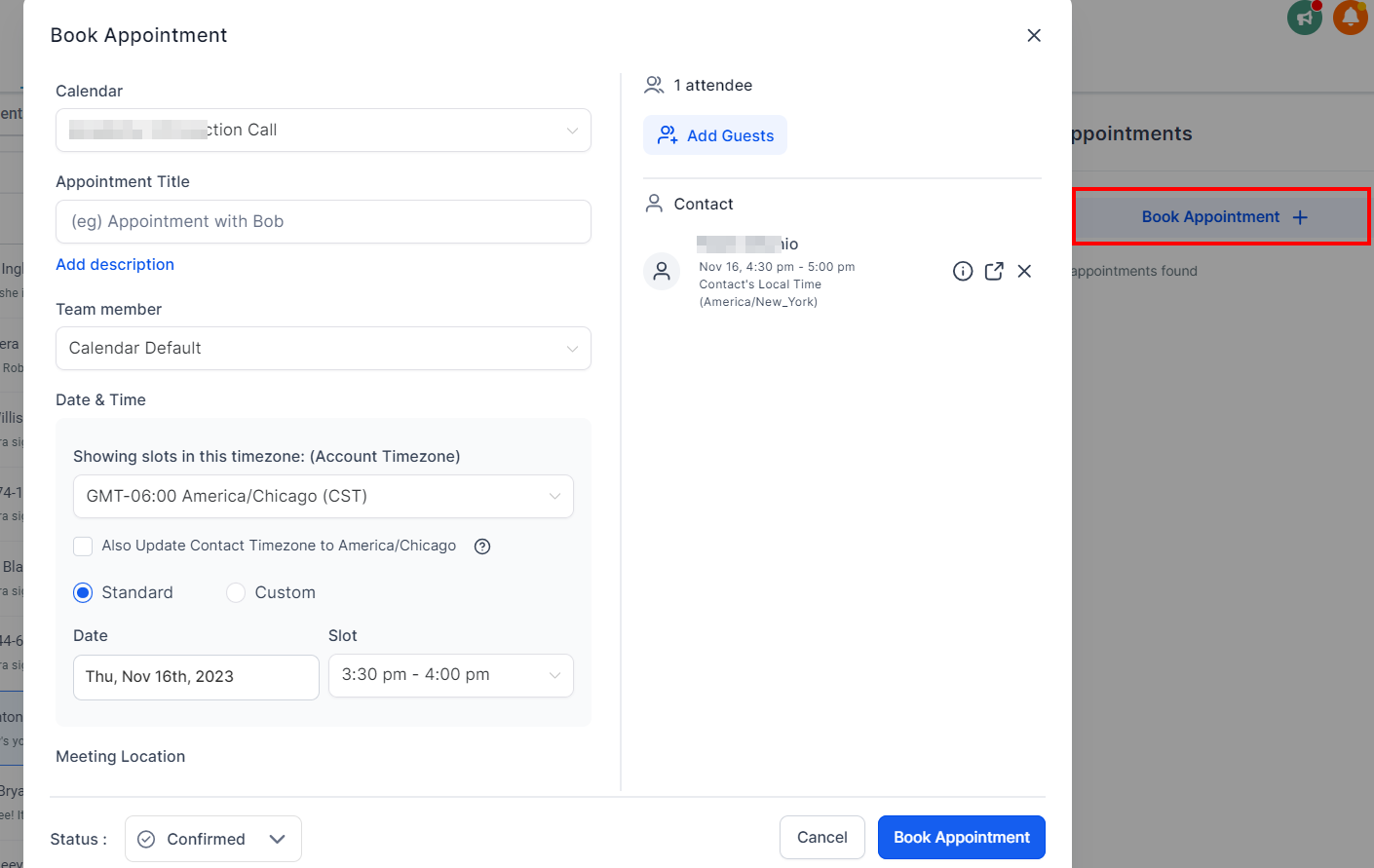Screen dimensions: 1374x868
Task: Click the Date field Thu, Nov 16th
Action: pos(196,677)
